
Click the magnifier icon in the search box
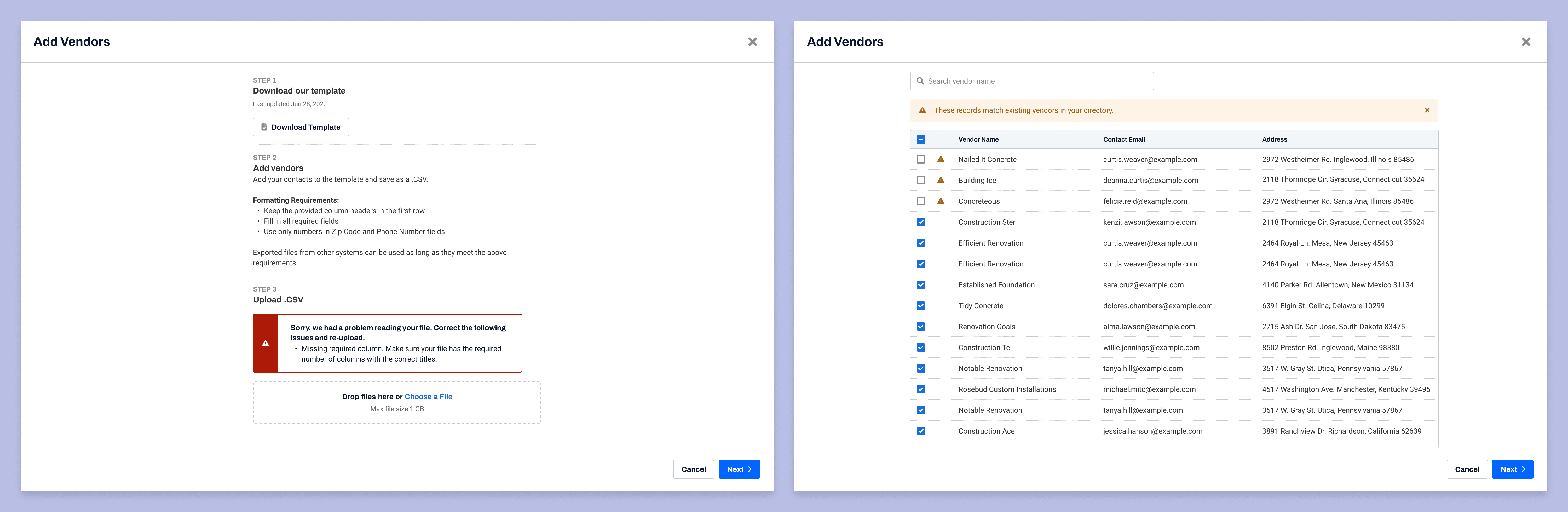(x=920, y=81)
